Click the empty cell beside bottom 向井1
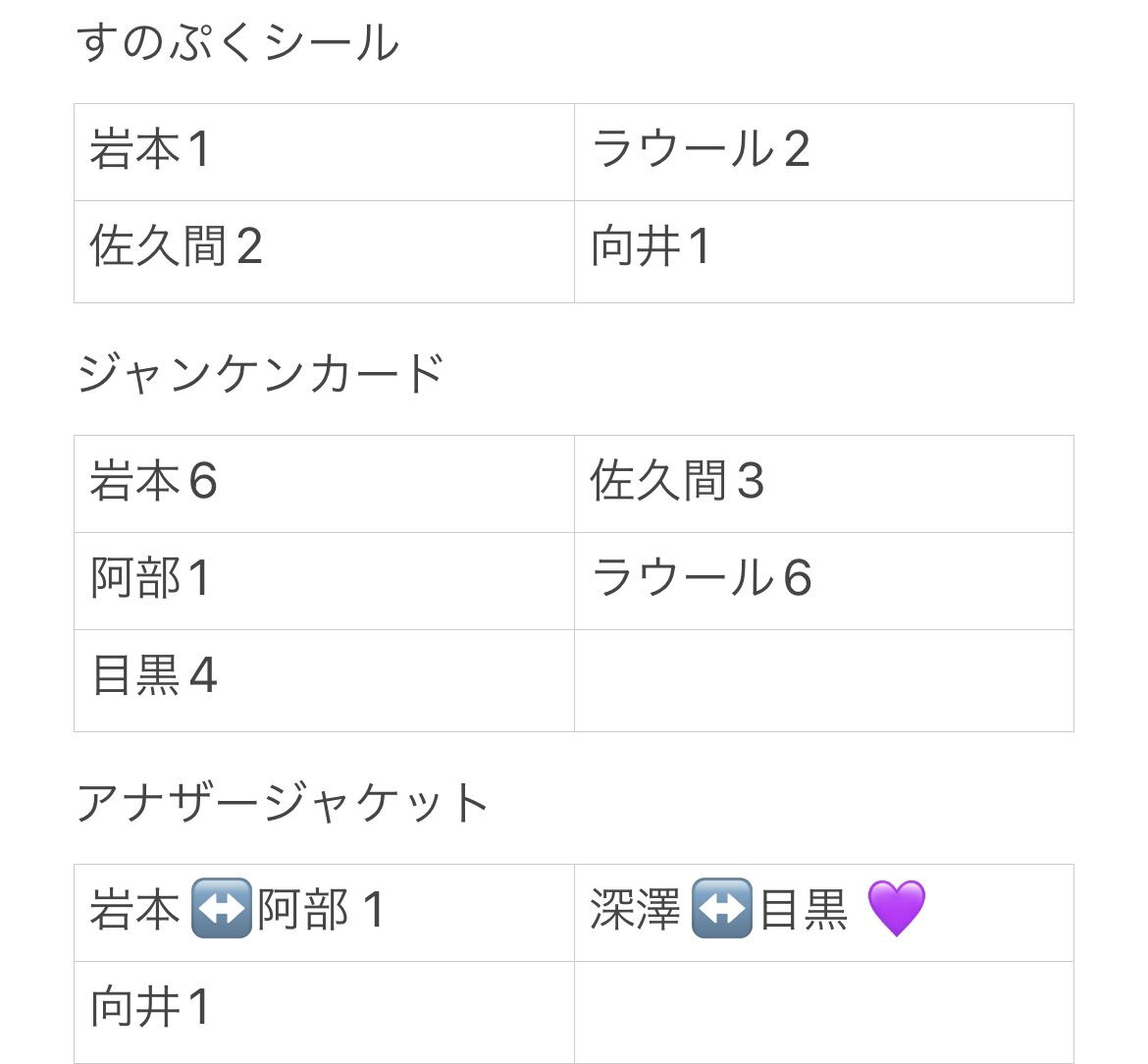Screen dimensions: 1148x1064 point(824,1012)
